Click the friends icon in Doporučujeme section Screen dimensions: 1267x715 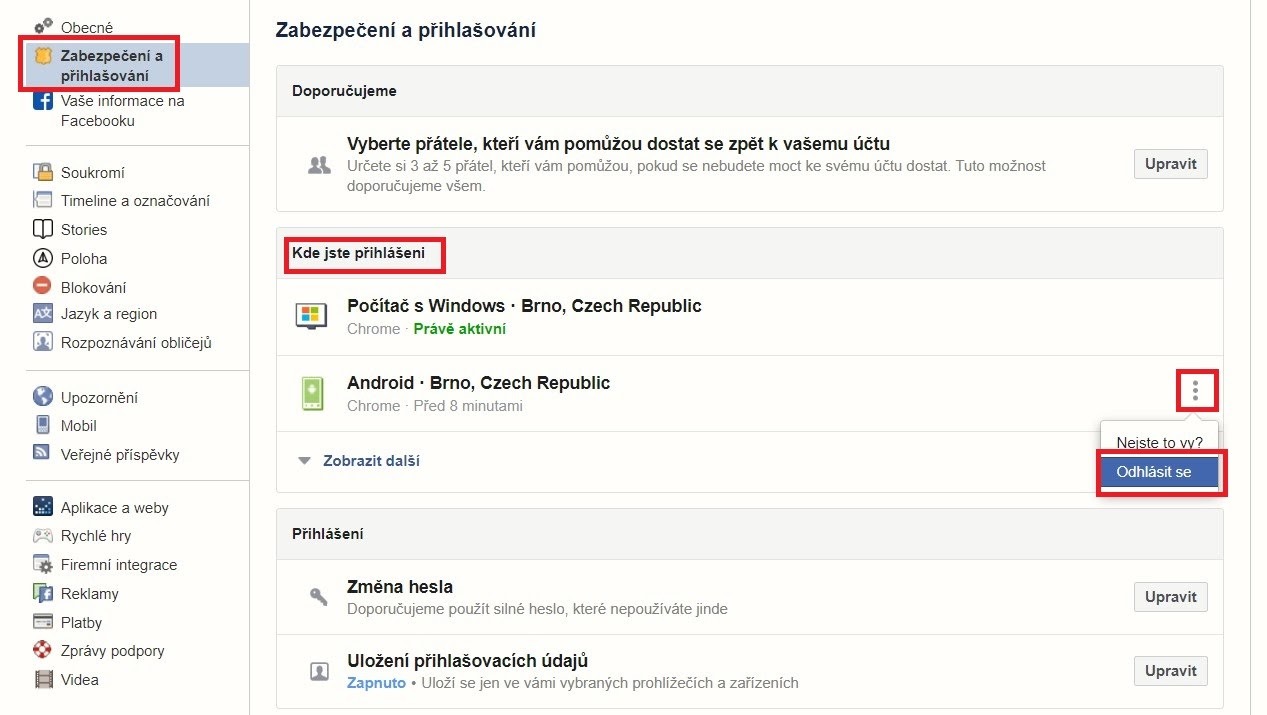point(319,165)
